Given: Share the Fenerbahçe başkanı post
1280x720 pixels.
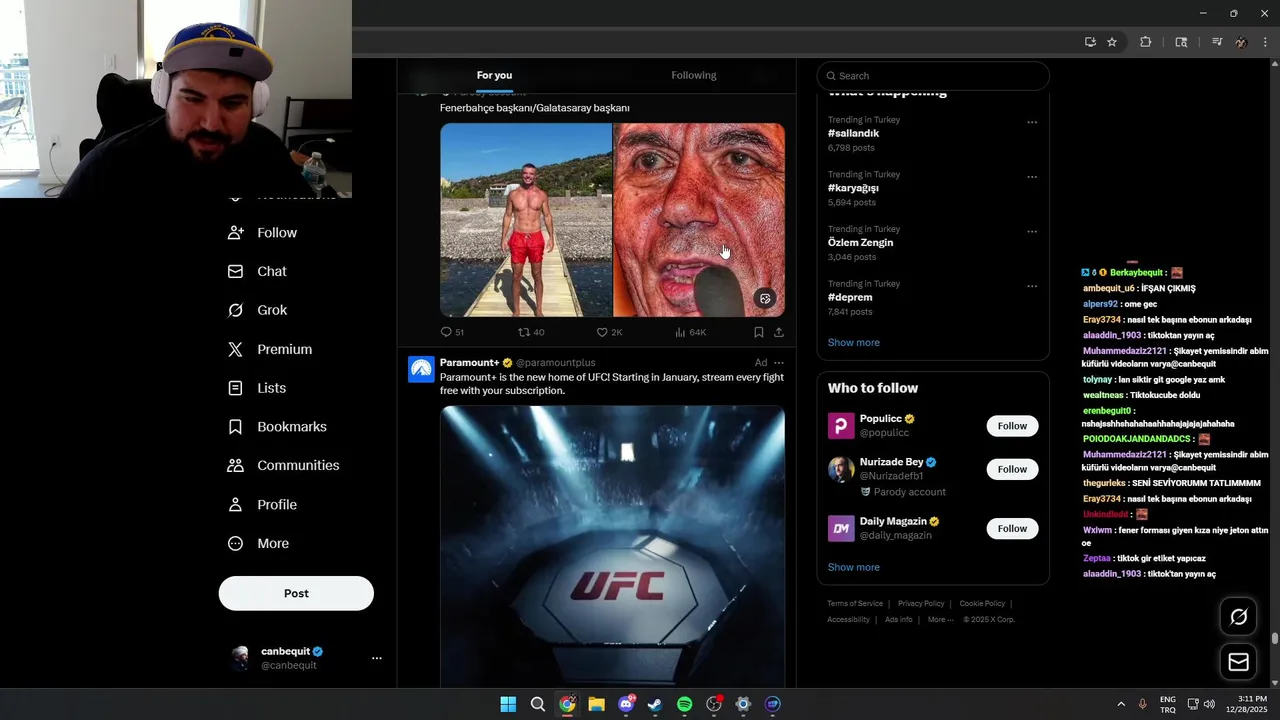Looking at the screenshot, I should click(778, 332).
